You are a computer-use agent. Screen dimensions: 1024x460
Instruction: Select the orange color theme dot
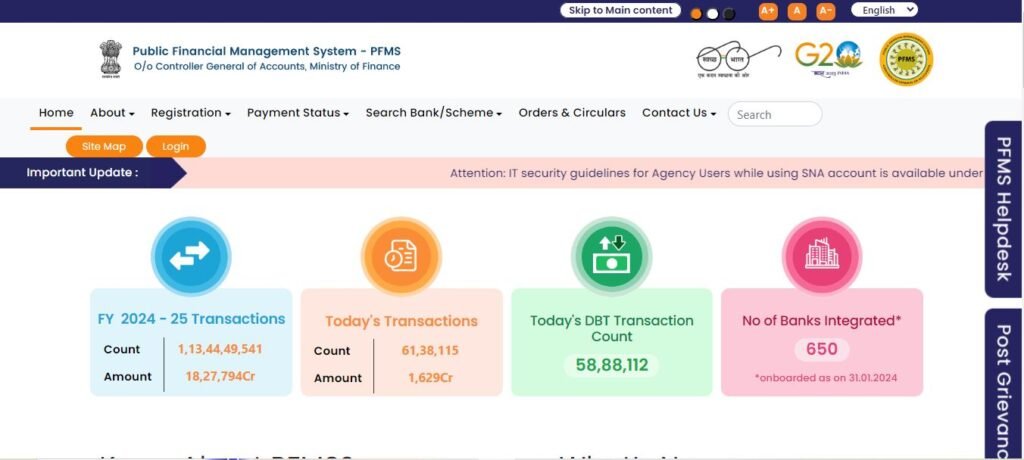click(x=696, y=14)
